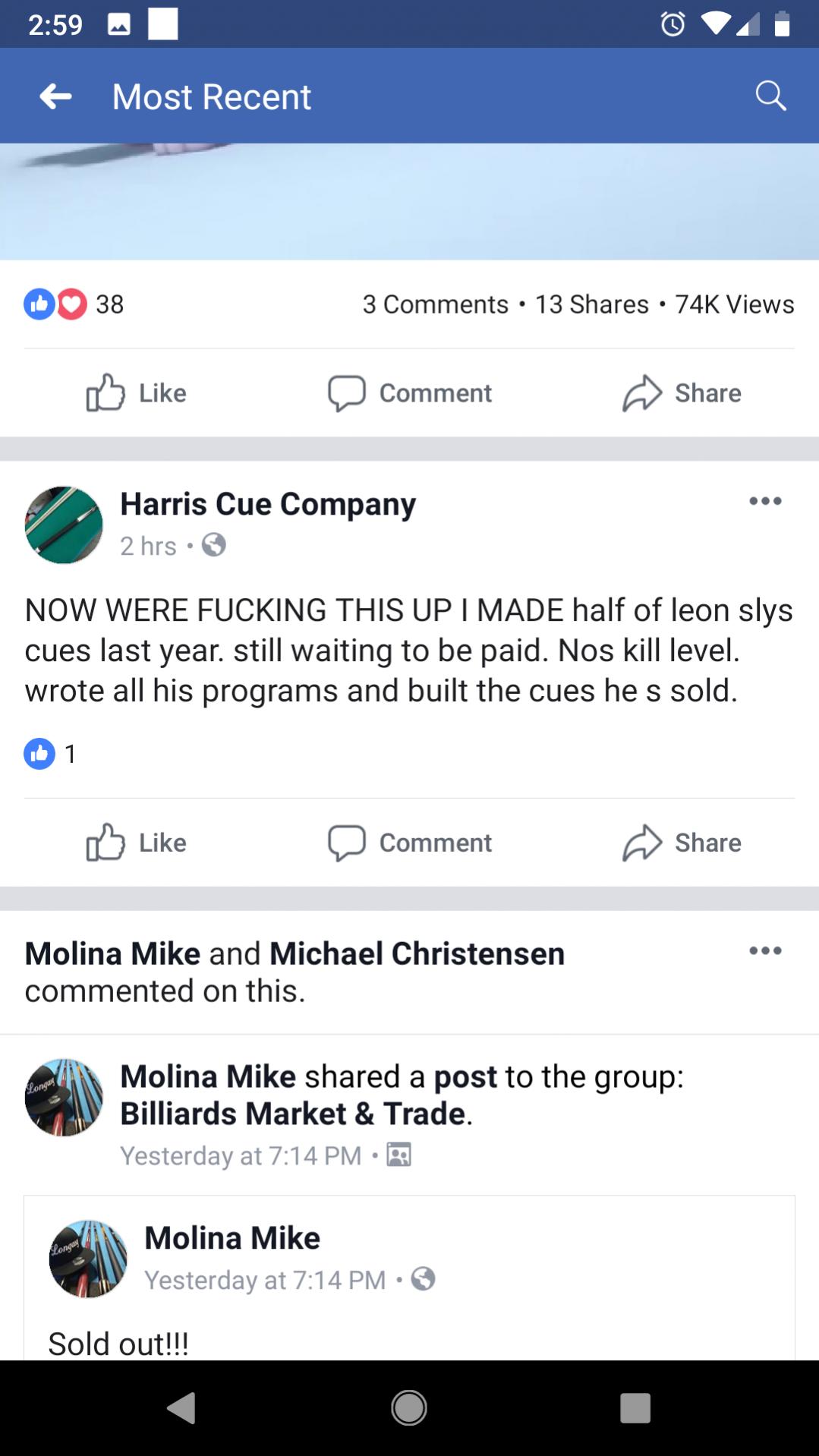
Task: Open Harris Cue Company profile picture
Action: pyautogui.click(x=64, y=525)
